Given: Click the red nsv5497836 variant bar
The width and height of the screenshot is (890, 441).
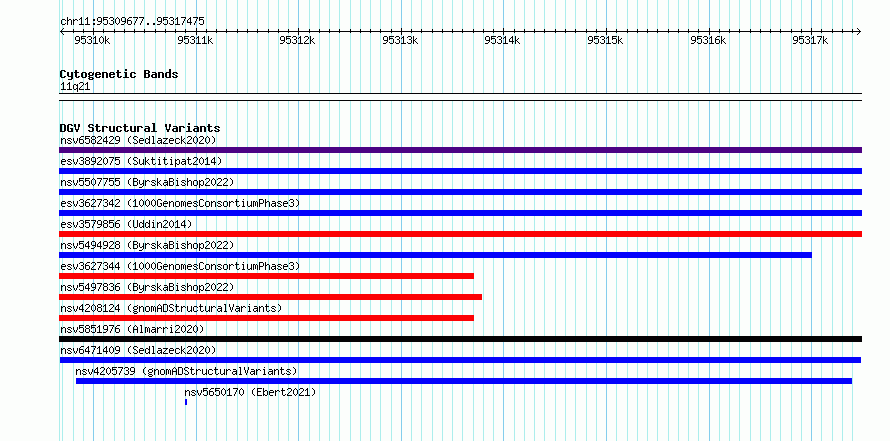Looking at the screenshot, I should tap(271, 297).
